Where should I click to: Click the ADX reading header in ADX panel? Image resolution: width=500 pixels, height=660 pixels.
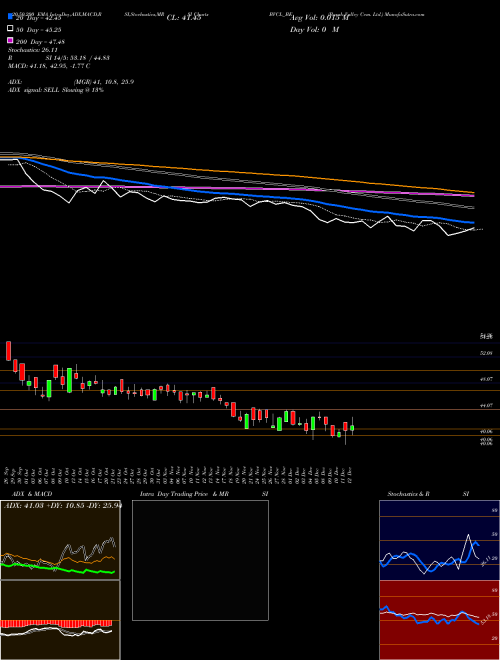(x=63, y=505)
